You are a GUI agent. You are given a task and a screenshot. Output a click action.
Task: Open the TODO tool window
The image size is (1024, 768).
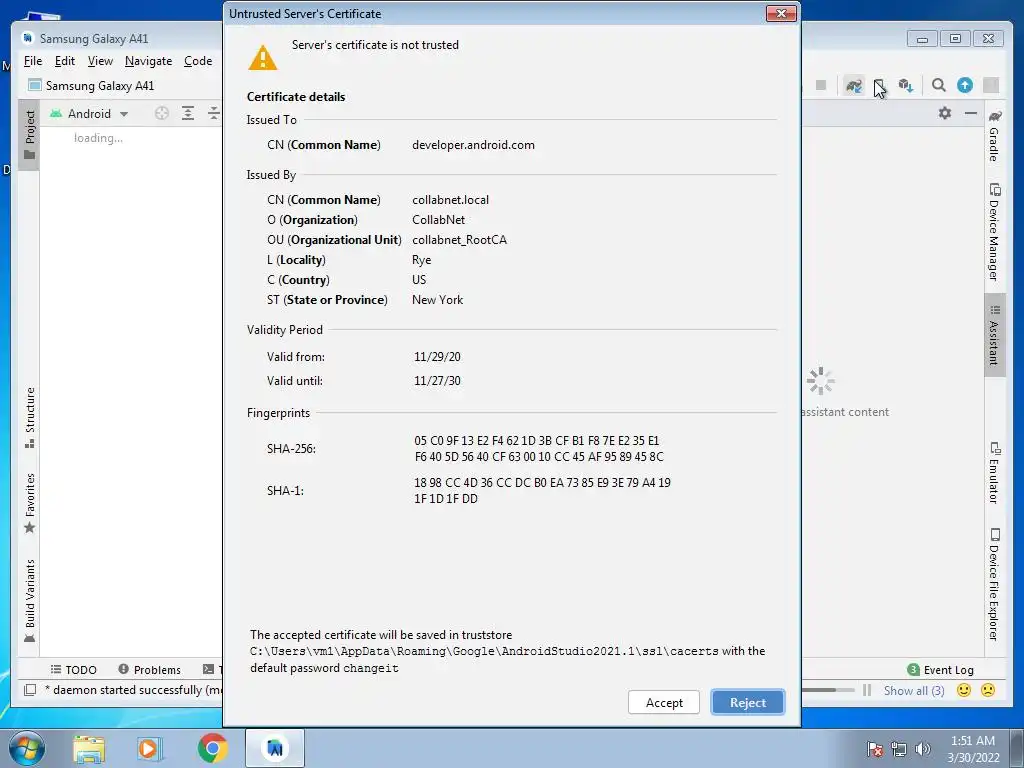(74, 669)
